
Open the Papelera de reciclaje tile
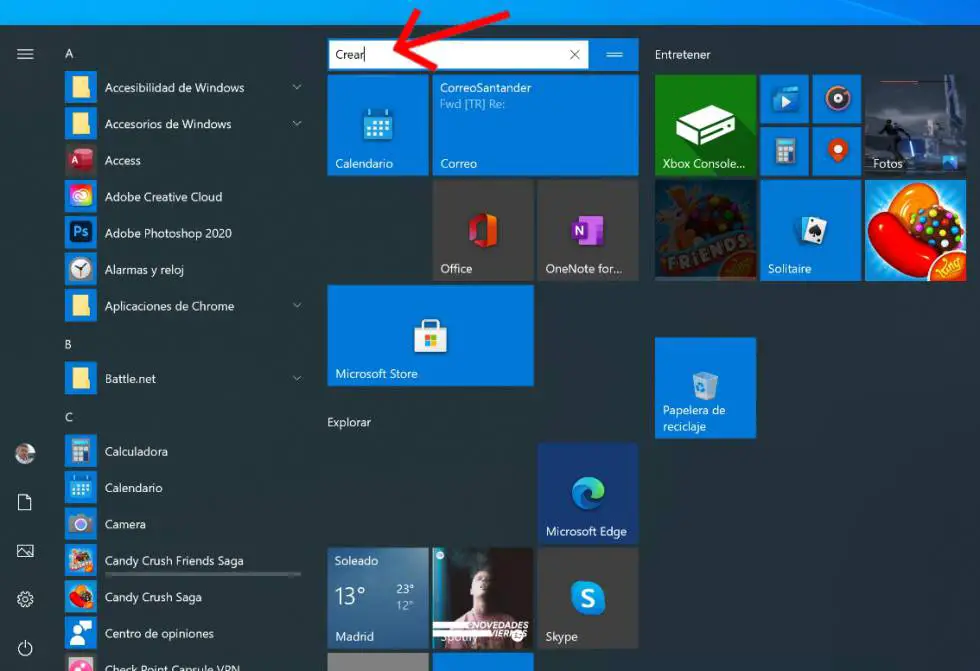706,388
